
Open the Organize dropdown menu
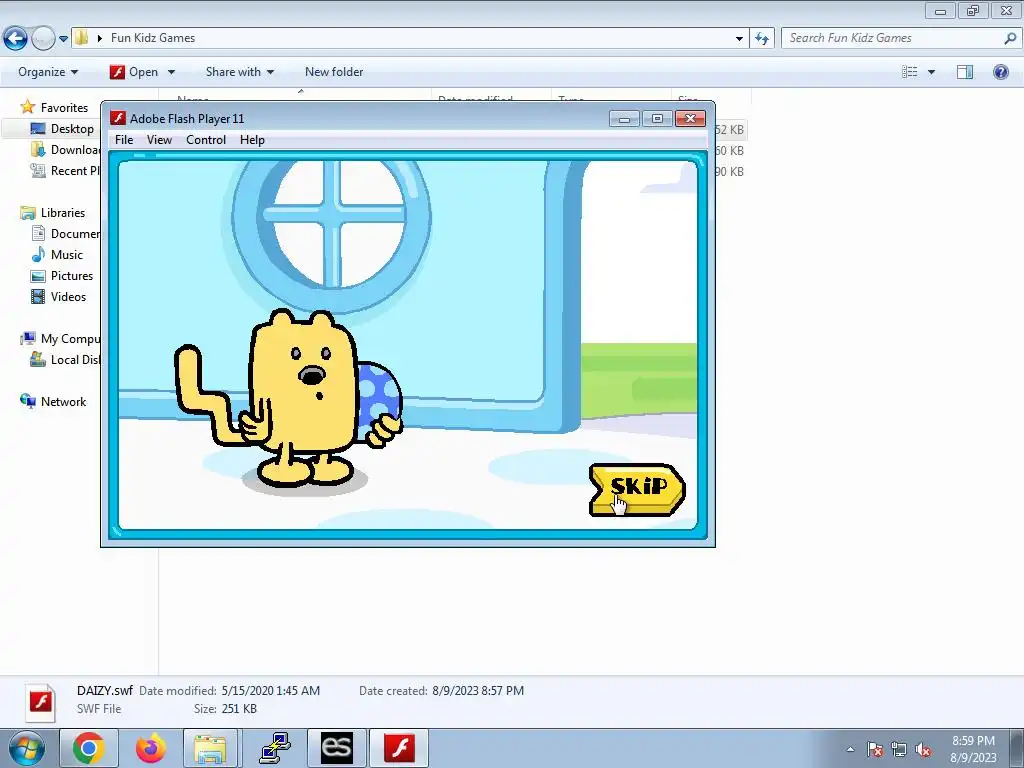click(x=48, y=72)
